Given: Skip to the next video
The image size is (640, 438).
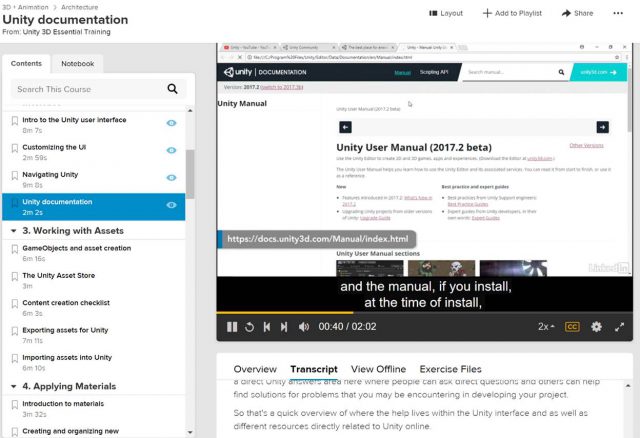Looking at the screenshot, I should point(284,327).
